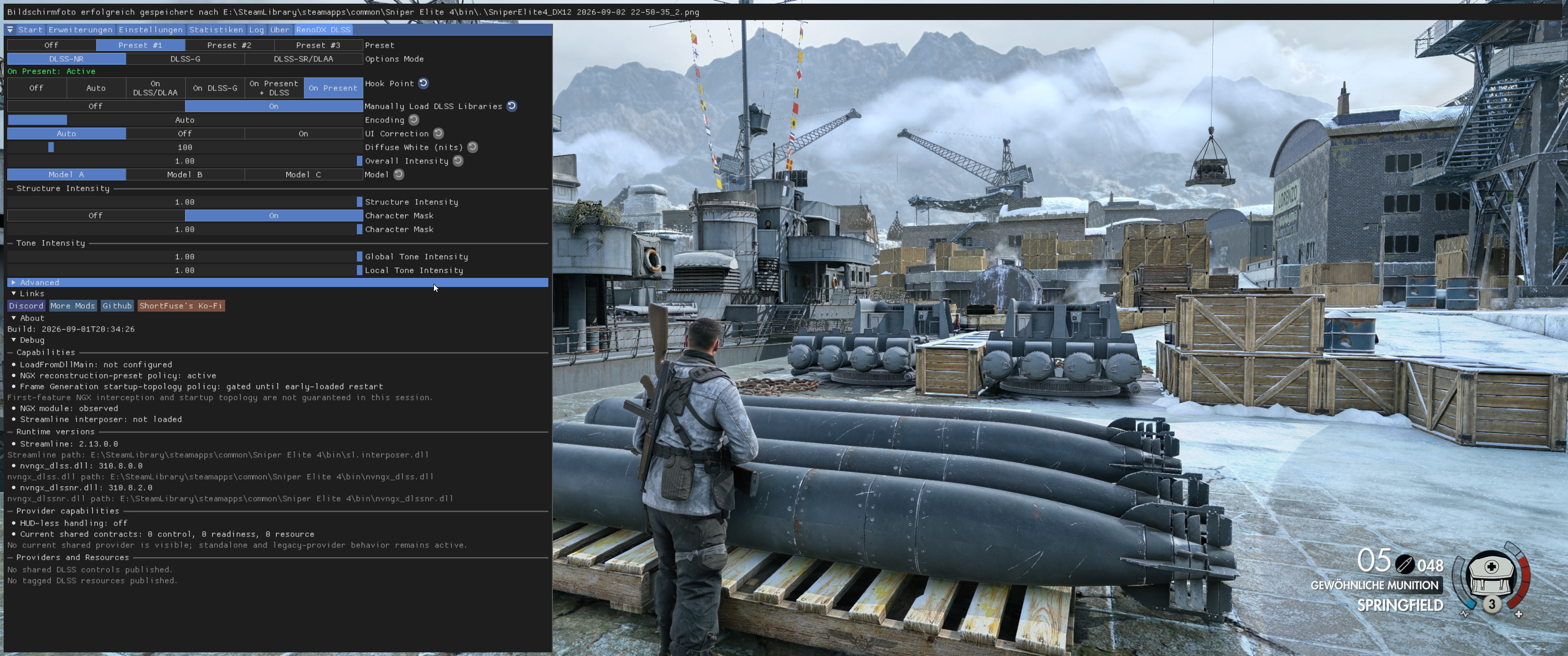Reset the Overall Intensity value

(459, 161)
